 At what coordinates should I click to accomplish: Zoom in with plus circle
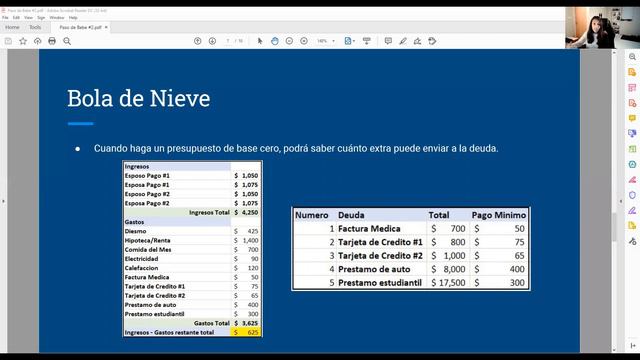(304, 41)
